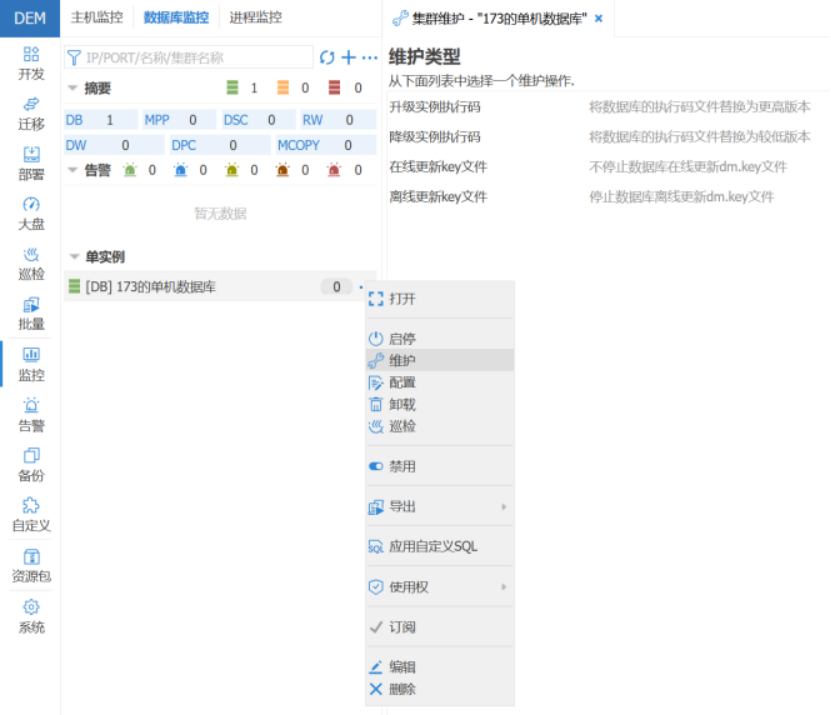Click the blue alarm level icon
This screenshot has width=831, height=715.
coord(181,170)
